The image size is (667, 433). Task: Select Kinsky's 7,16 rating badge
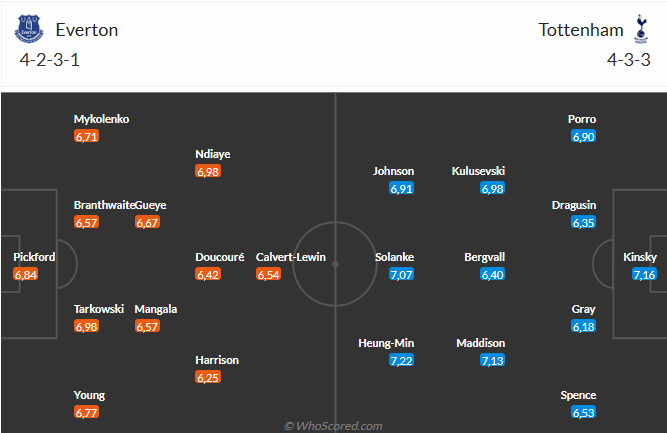click(644, 274)
